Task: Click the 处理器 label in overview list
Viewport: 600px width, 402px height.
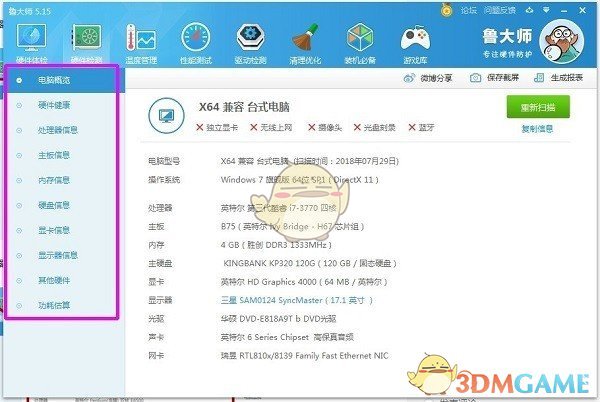Action: coord(160,208)
